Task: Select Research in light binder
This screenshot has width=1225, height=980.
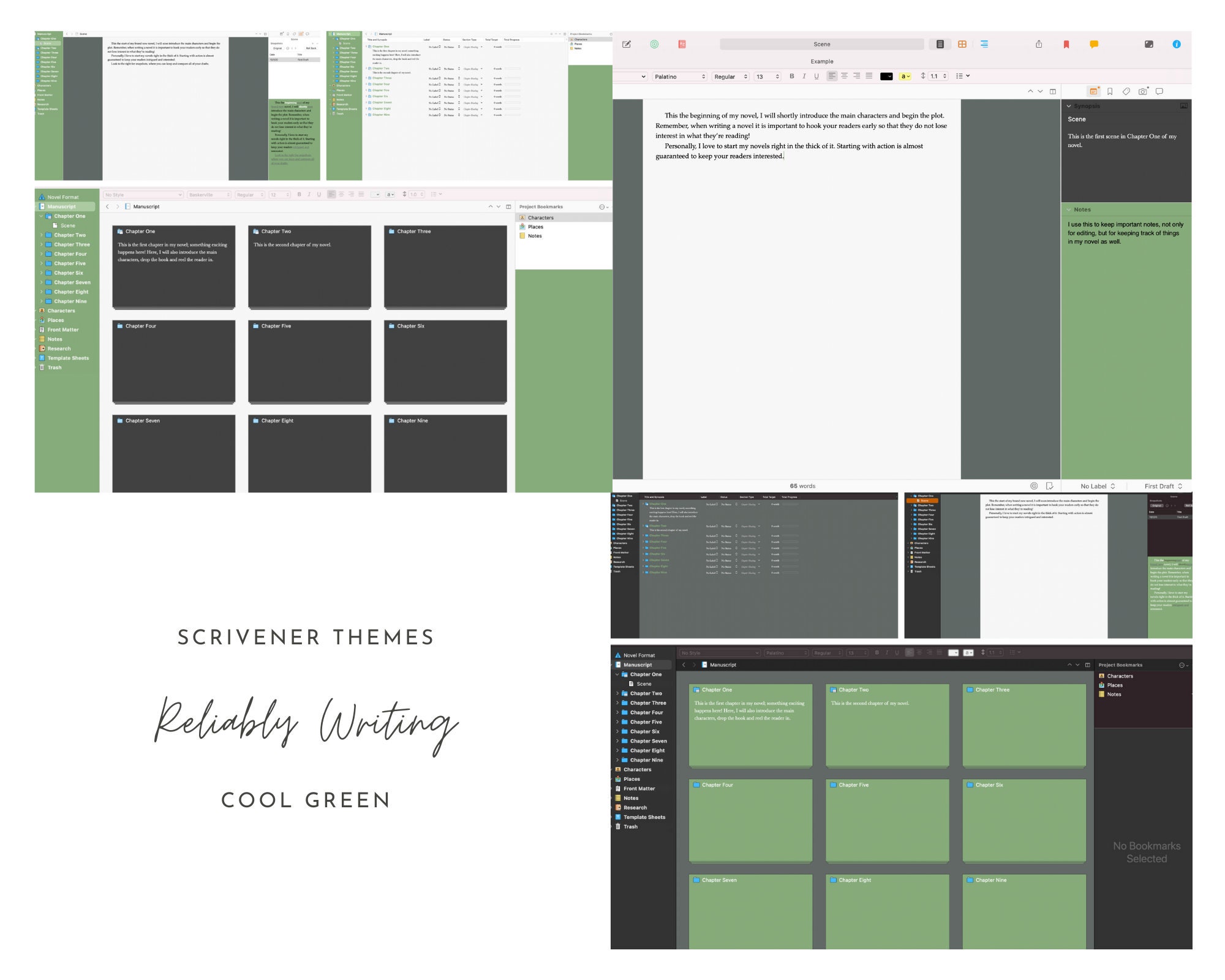Action: click(x=59, y=349)
